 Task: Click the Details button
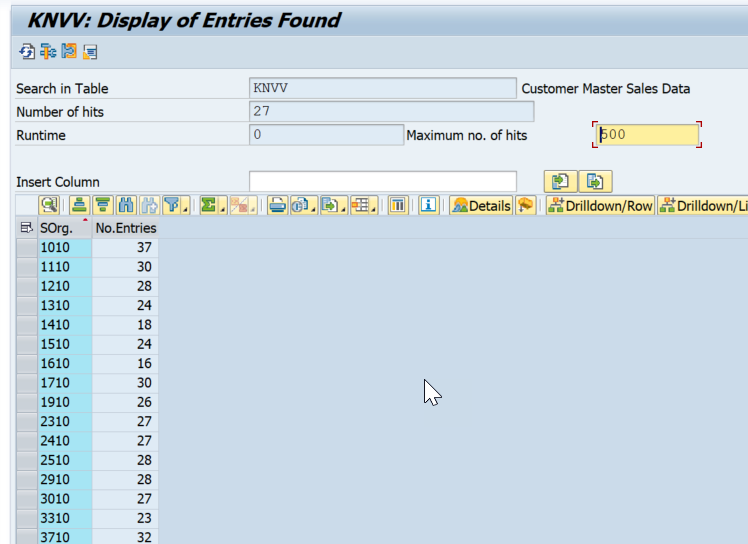481,206
